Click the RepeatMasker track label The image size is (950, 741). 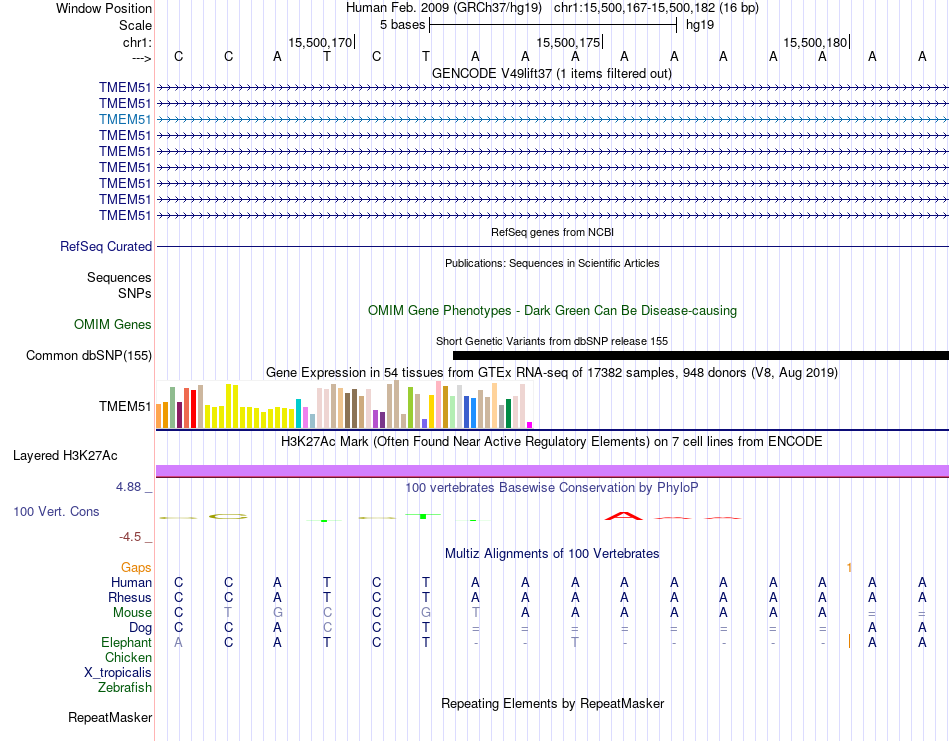pyautogui.click(x=110, y=718)
